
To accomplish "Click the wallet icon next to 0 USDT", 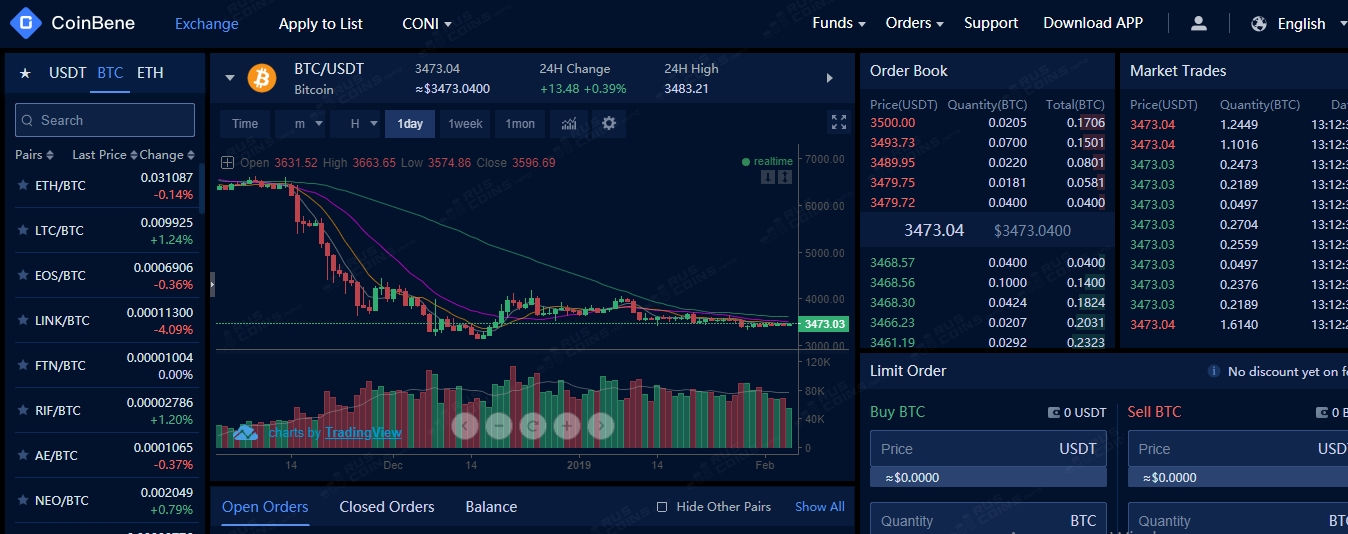I will 1053,412.
